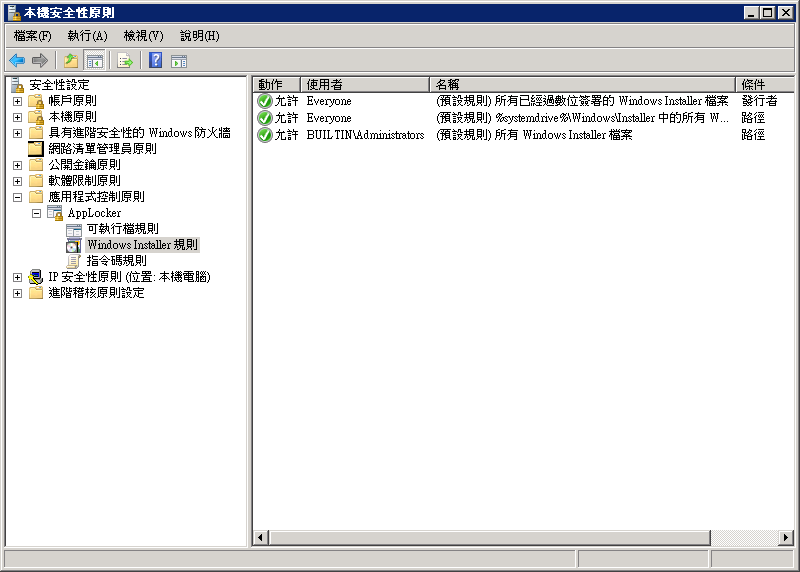The height and width of the screenshot is (572, 800).
Task: Click the horizontal scrollbar right arrow
Action: pyautogui.click(x=786, y=537)
